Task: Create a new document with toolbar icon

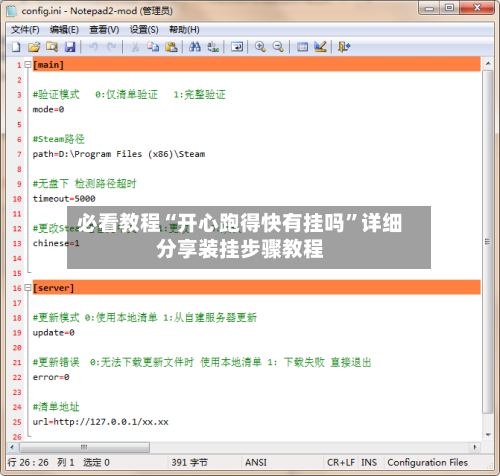Action: (x=16, y=47)
